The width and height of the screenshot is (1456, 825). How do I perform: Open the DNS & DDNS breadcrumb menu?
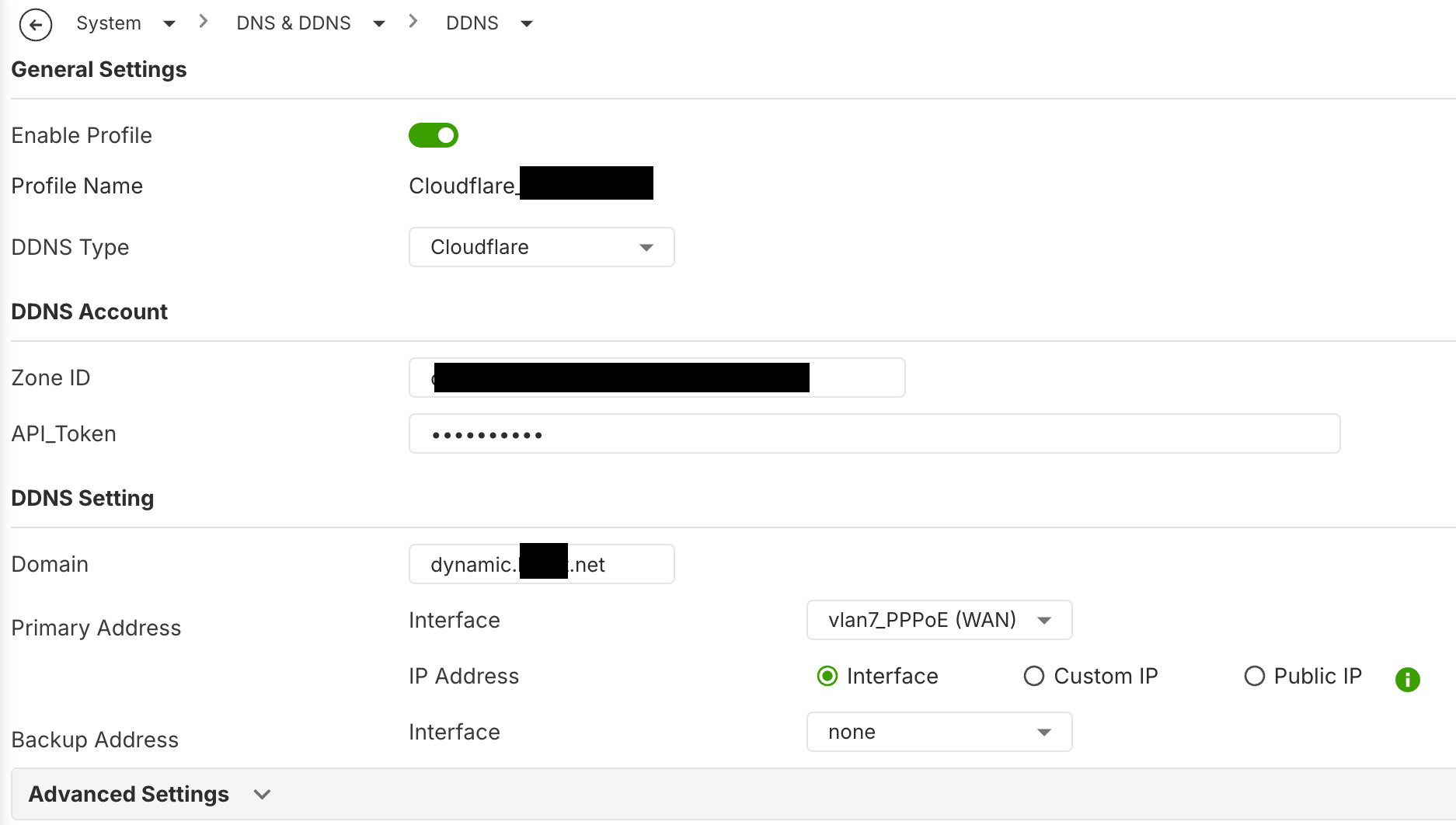pyautogui.click(x=294, y=23)
